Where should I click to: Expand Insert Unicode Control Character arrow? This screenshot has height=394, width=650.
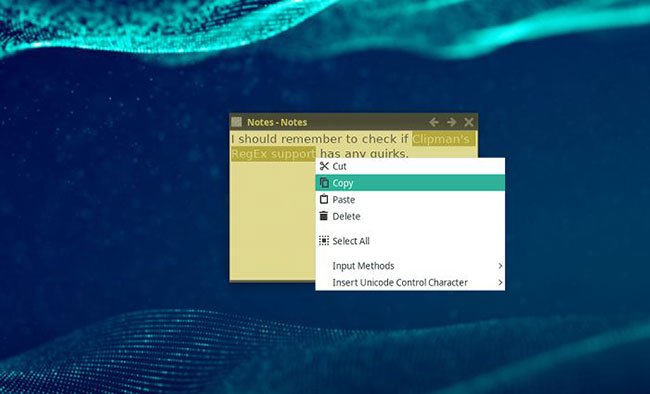(x=500, y=282)
